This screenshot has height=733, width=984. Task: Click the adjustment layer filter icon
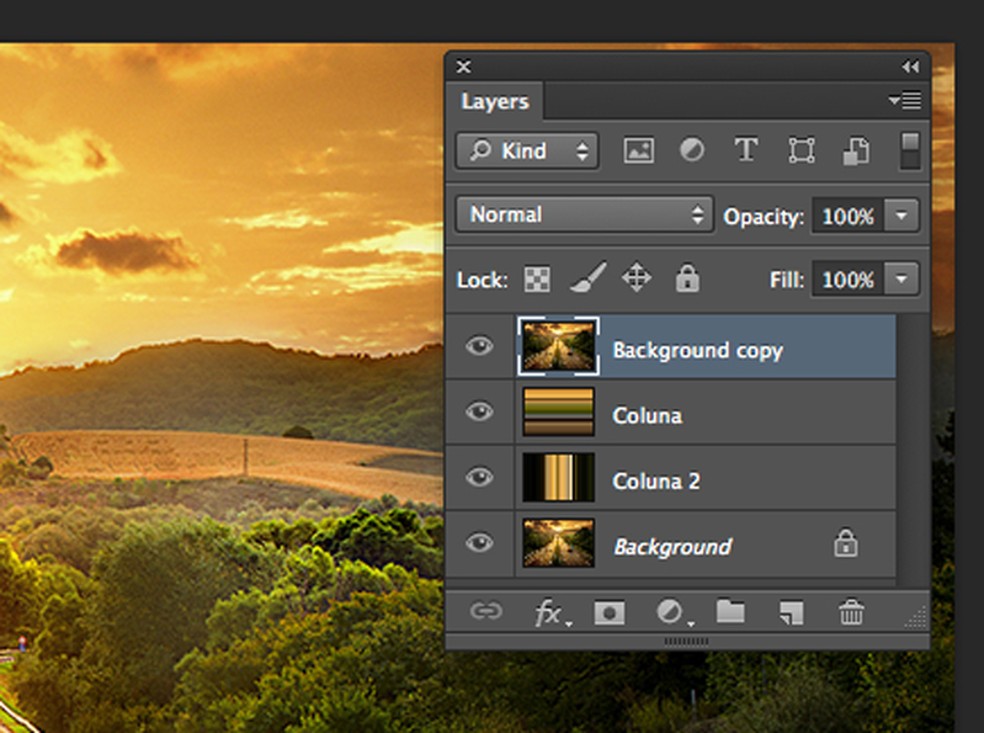[x=692, y=151]
